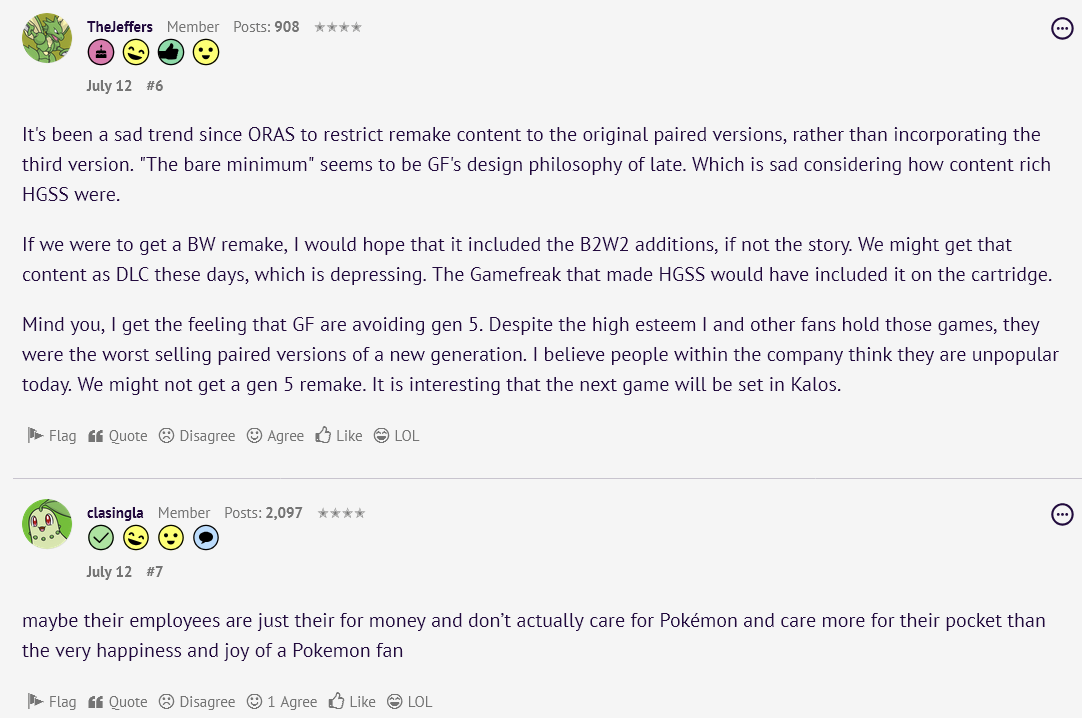Toggle Agree reaction on TheJeffers' post
The height and width of the screenshot is (718, 1082).
275,436
